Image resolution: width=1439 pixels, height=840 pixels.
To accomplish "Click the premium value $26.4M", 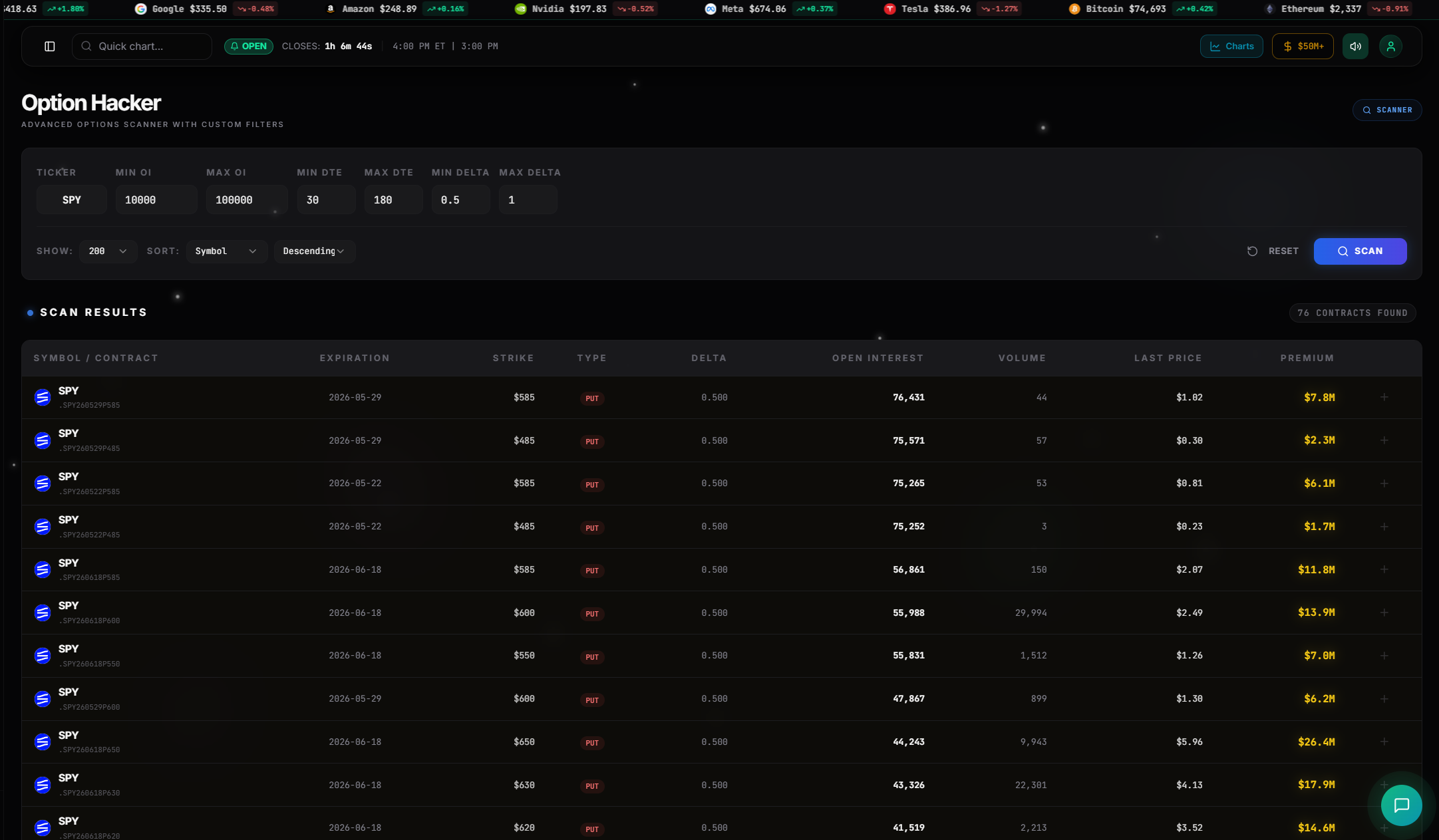I will [x=1317, y=742].
